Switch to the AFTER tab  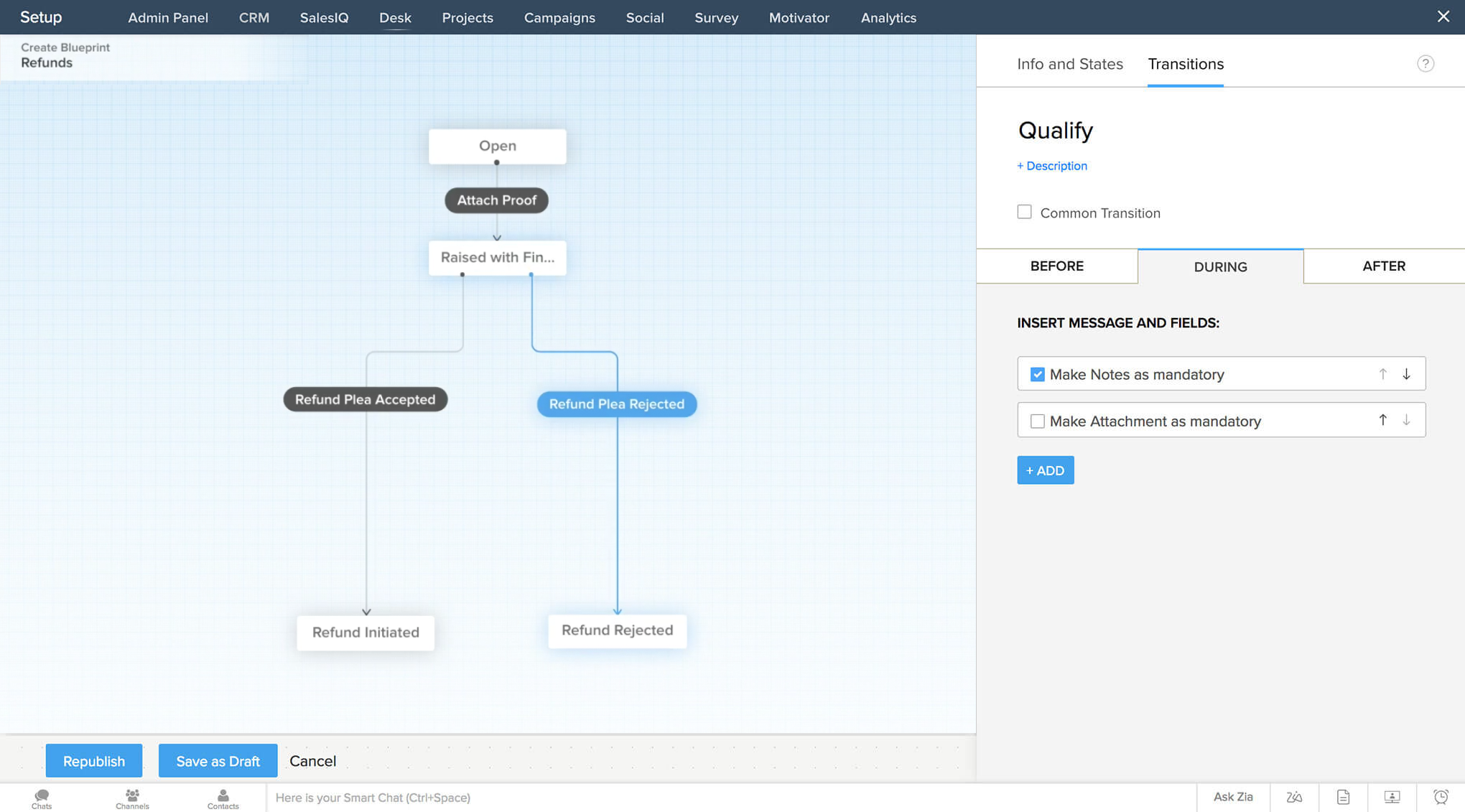[x=1383, y=266]
